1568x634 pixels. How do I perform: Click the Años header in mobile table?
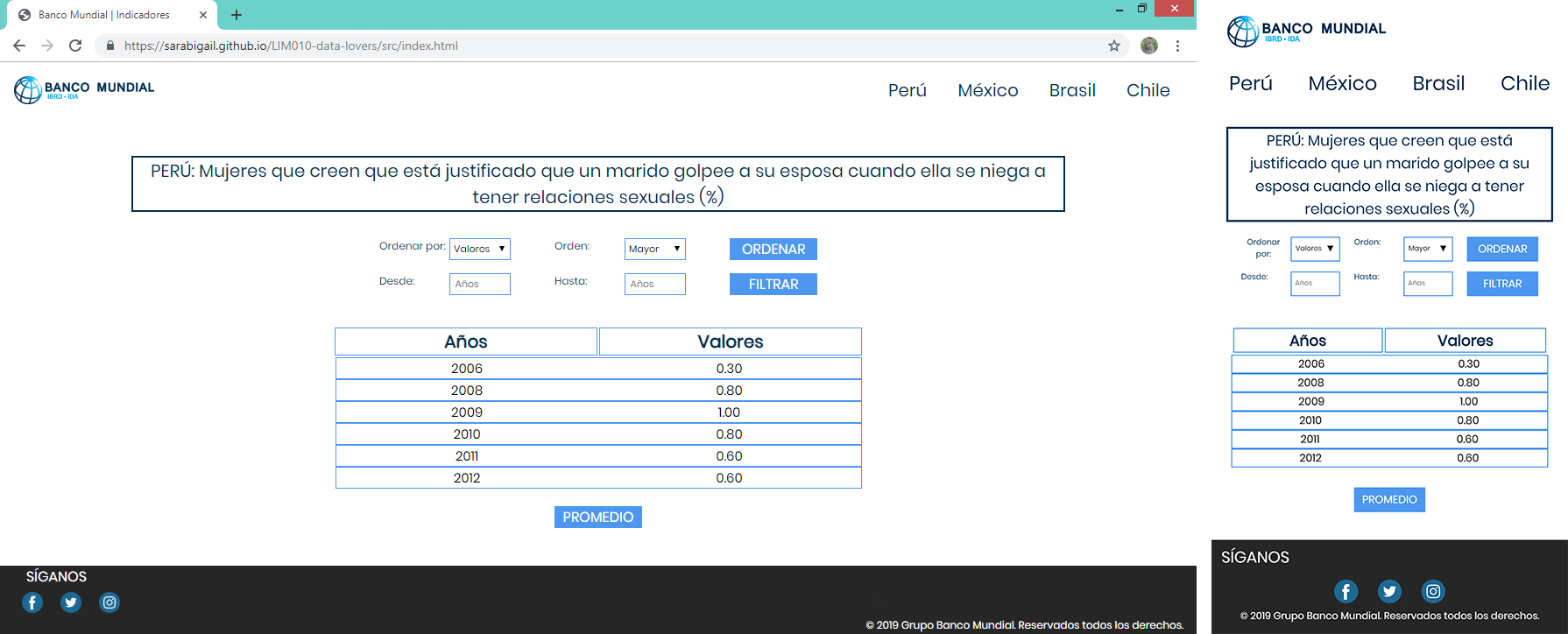(1308, 341)
